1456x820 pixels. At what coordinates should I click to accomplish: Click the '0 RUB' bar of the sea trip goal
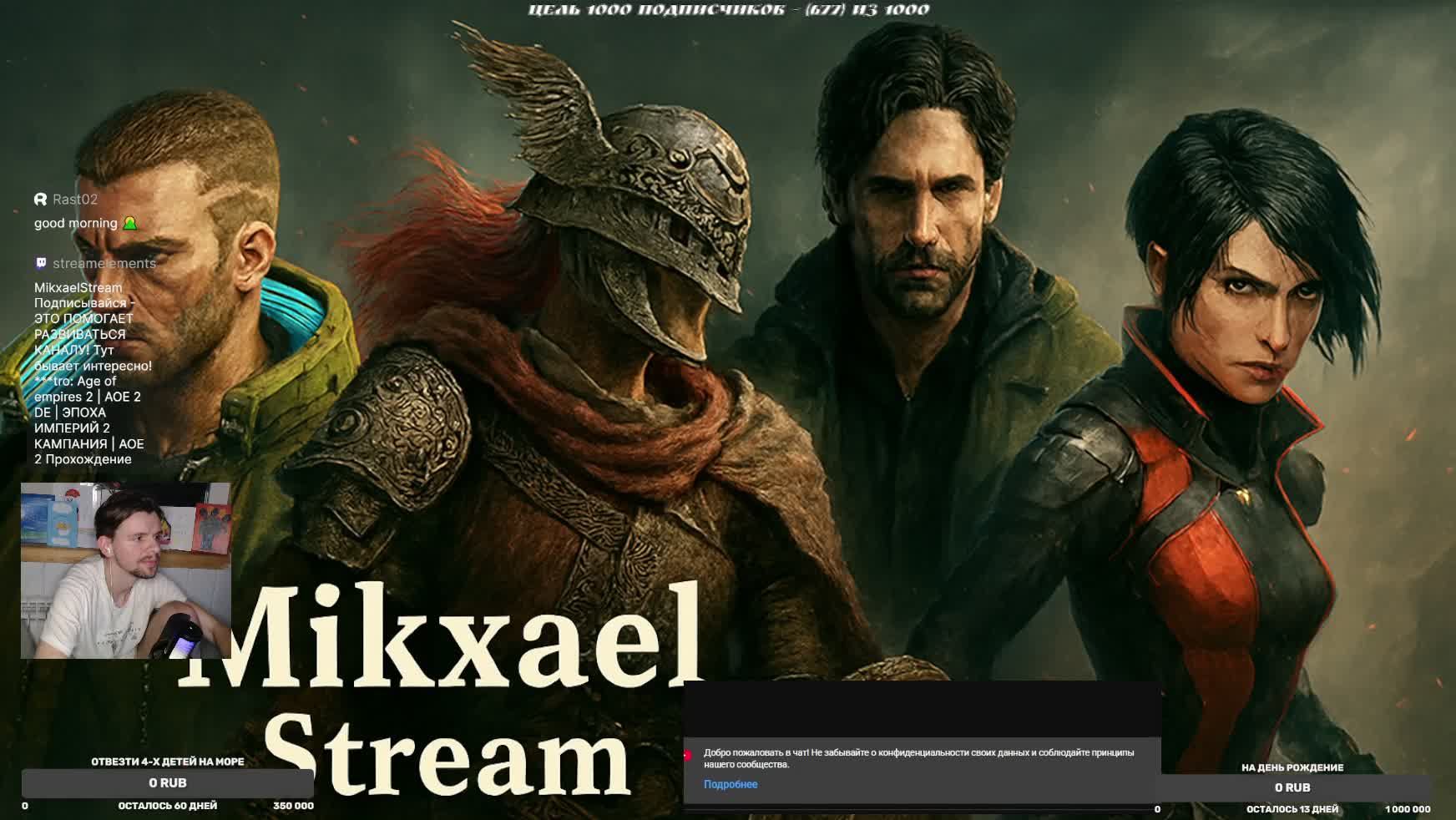tap(168, 783)
